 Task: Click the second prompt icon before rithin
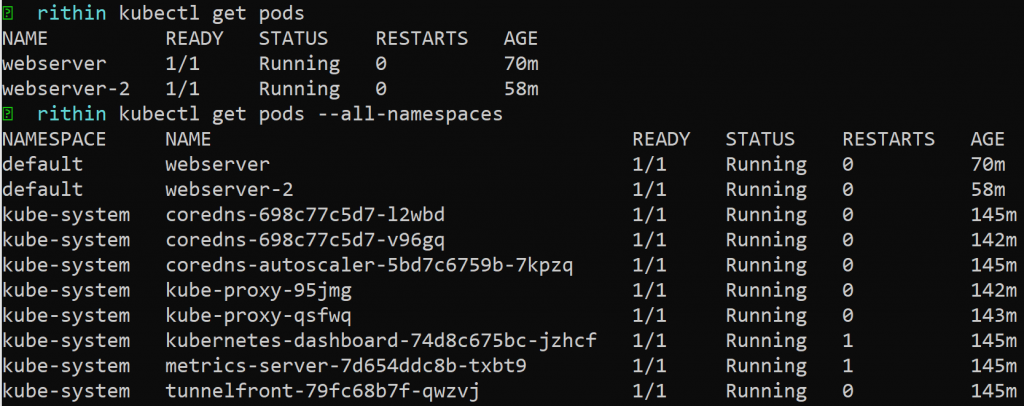tap(8, 114)
